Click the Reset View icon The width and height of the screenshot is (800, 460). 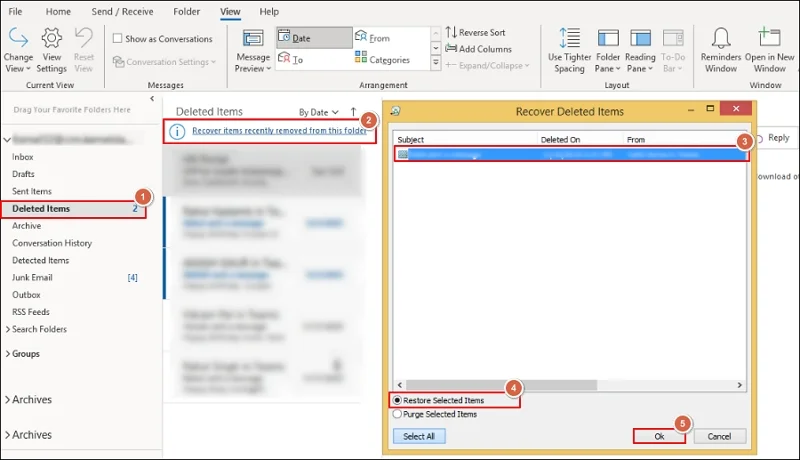click(x=84, y=38)
